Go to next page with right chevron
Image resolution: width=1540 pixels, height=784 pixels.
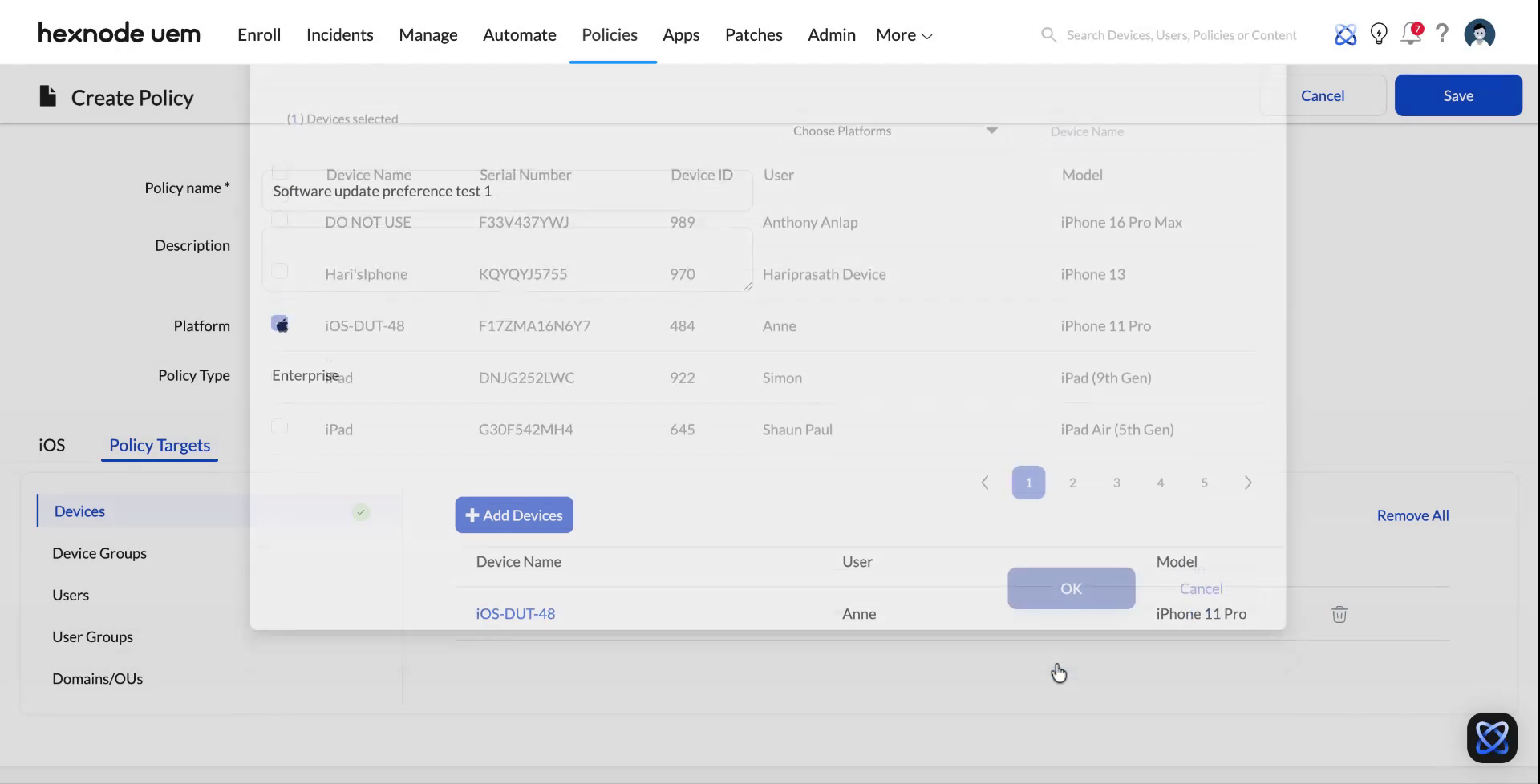(1248, 482)
